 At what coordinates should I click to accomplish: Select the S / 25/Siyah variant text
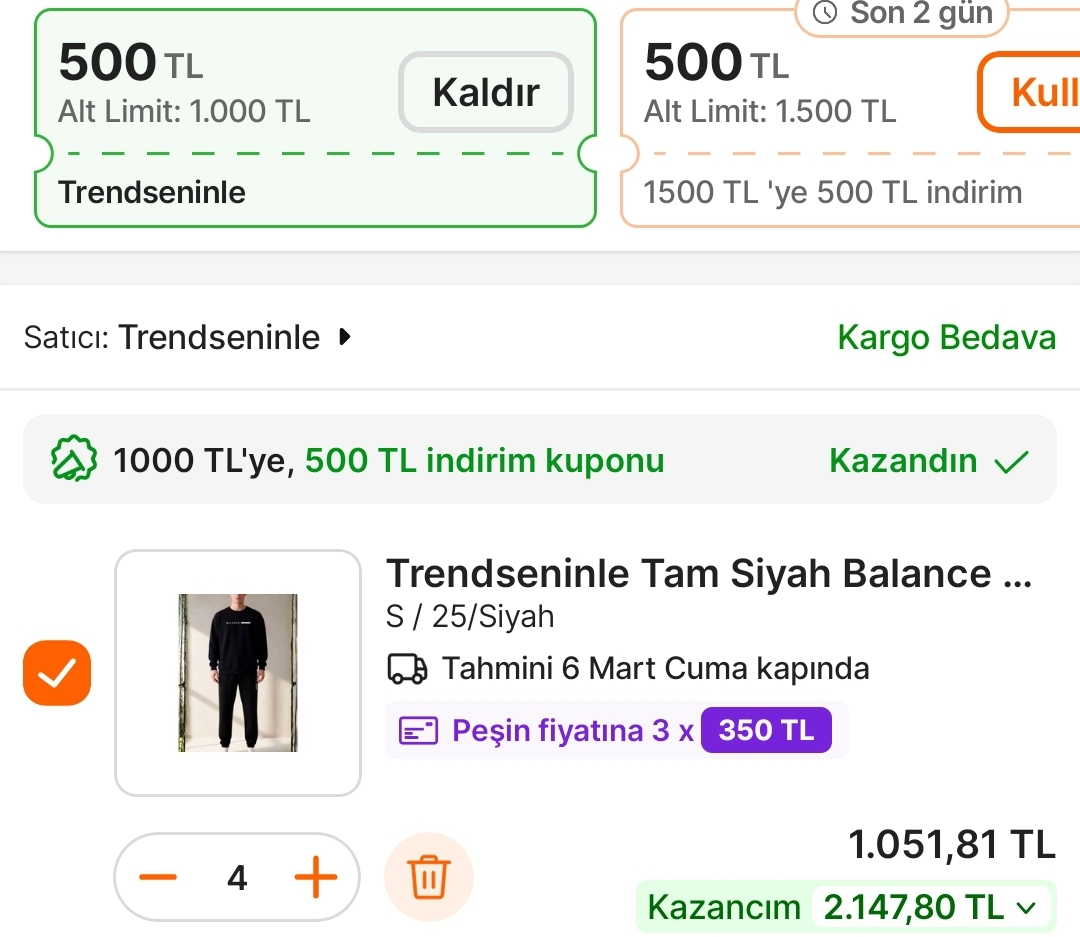(x=469, y=616)
